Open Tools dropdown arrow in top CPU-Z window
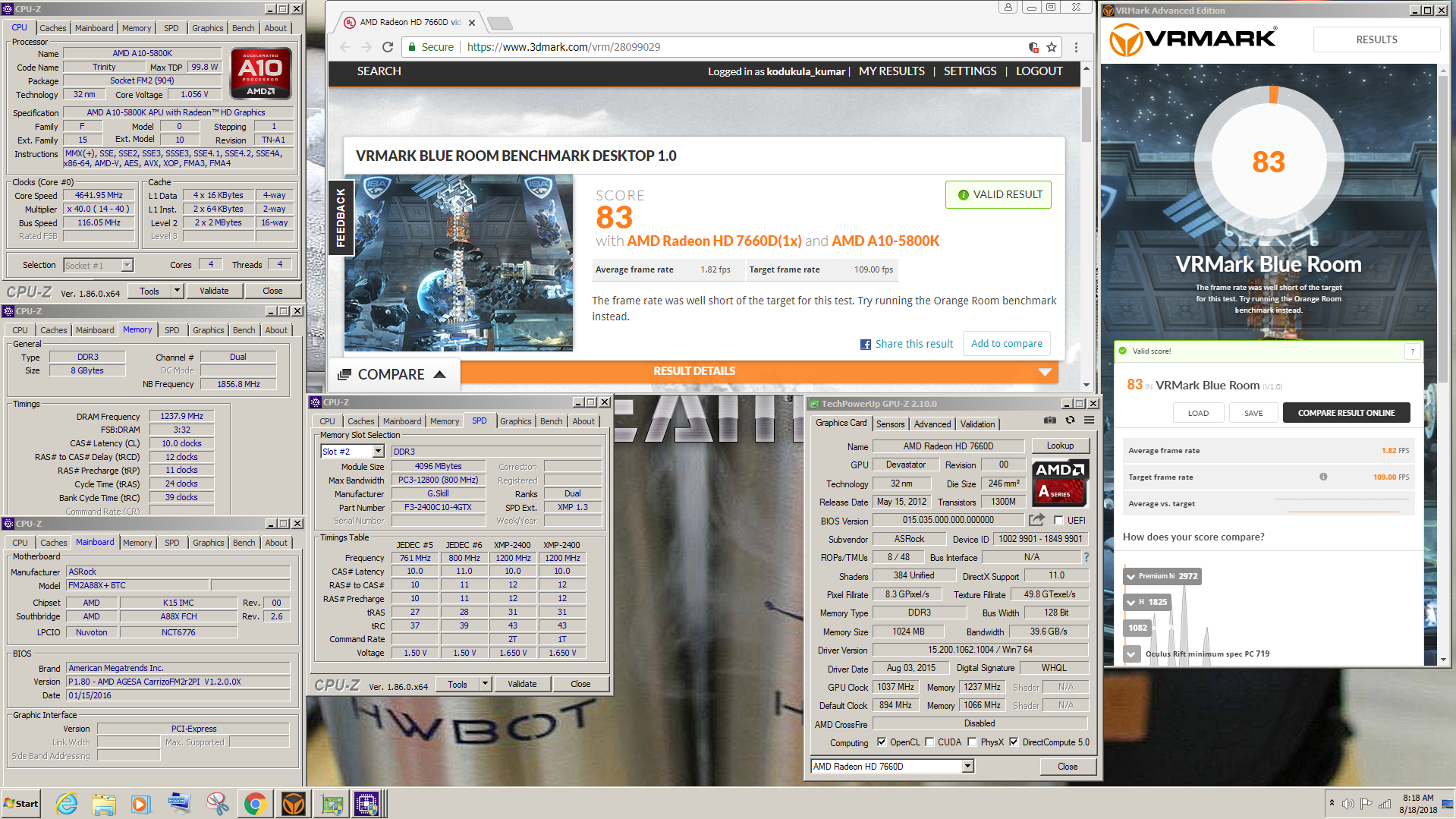 coord(177,291)
